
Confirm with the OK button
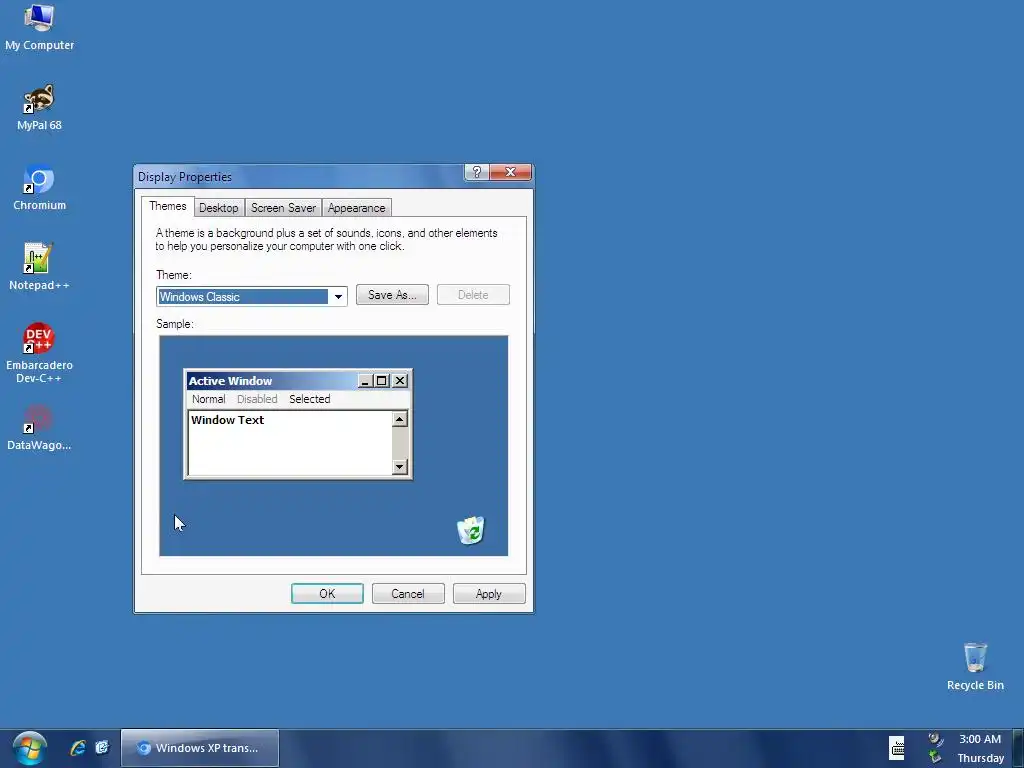tap(327, 594)
